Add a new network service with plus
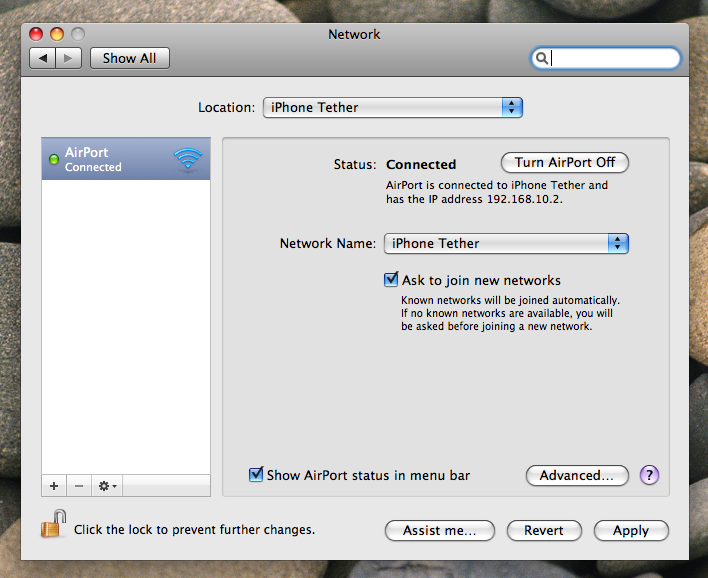708x578 pixels. (54, 486)
